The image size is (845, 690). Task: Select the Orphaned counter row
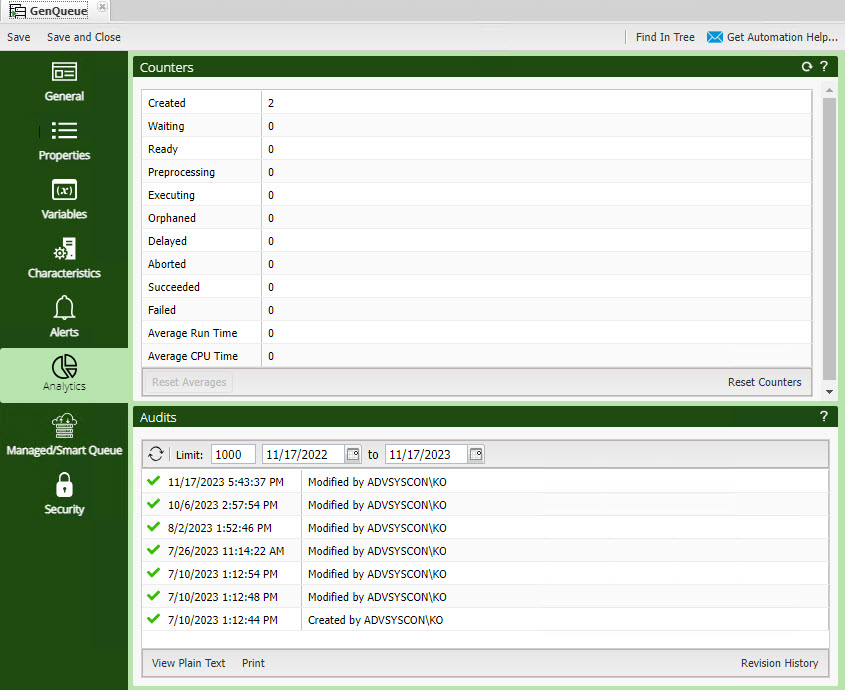[476, 218]
